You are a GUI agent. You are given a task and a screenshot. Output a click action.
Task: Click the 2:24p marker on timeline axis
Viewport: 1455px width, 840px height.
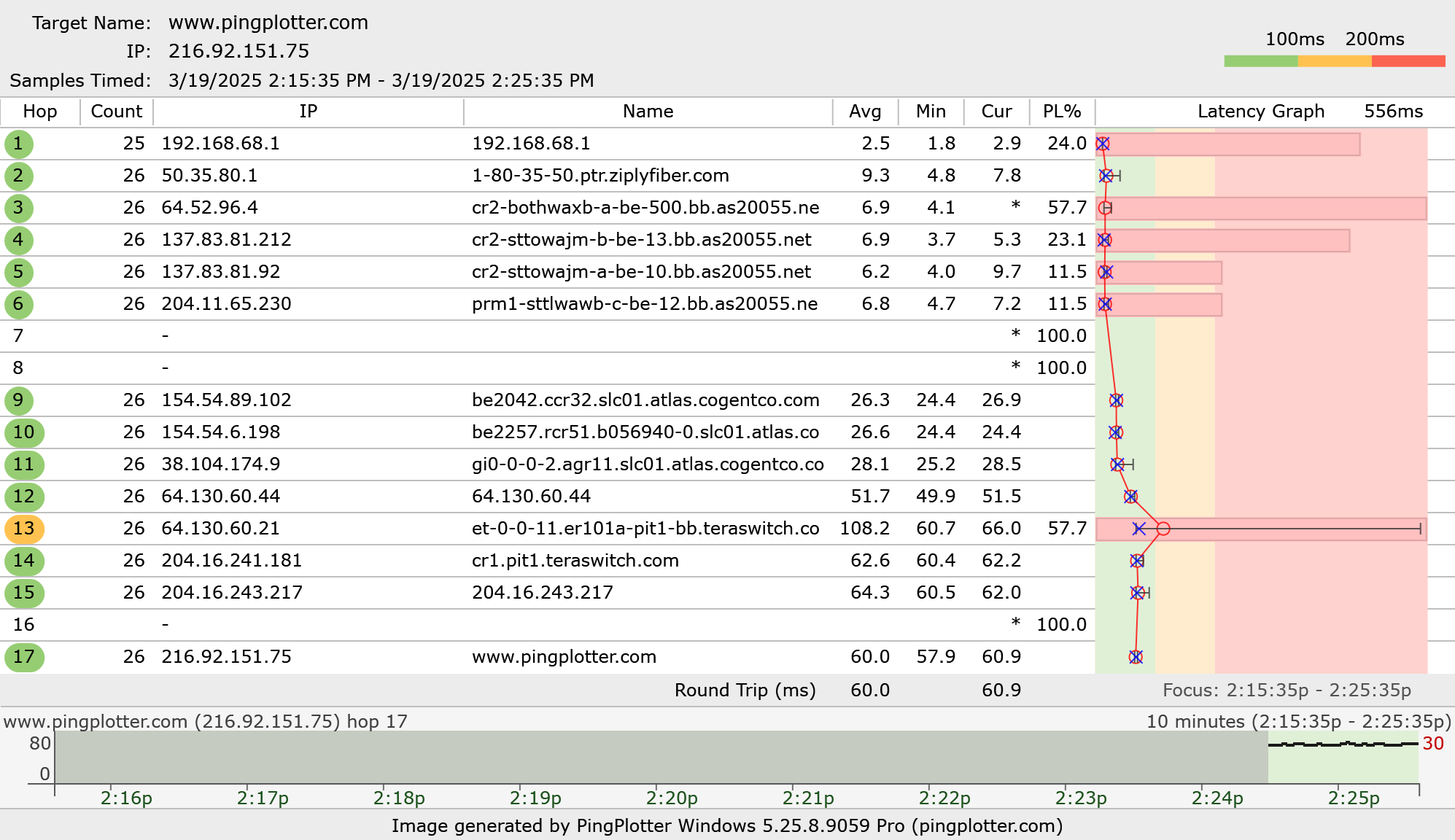1217,798
